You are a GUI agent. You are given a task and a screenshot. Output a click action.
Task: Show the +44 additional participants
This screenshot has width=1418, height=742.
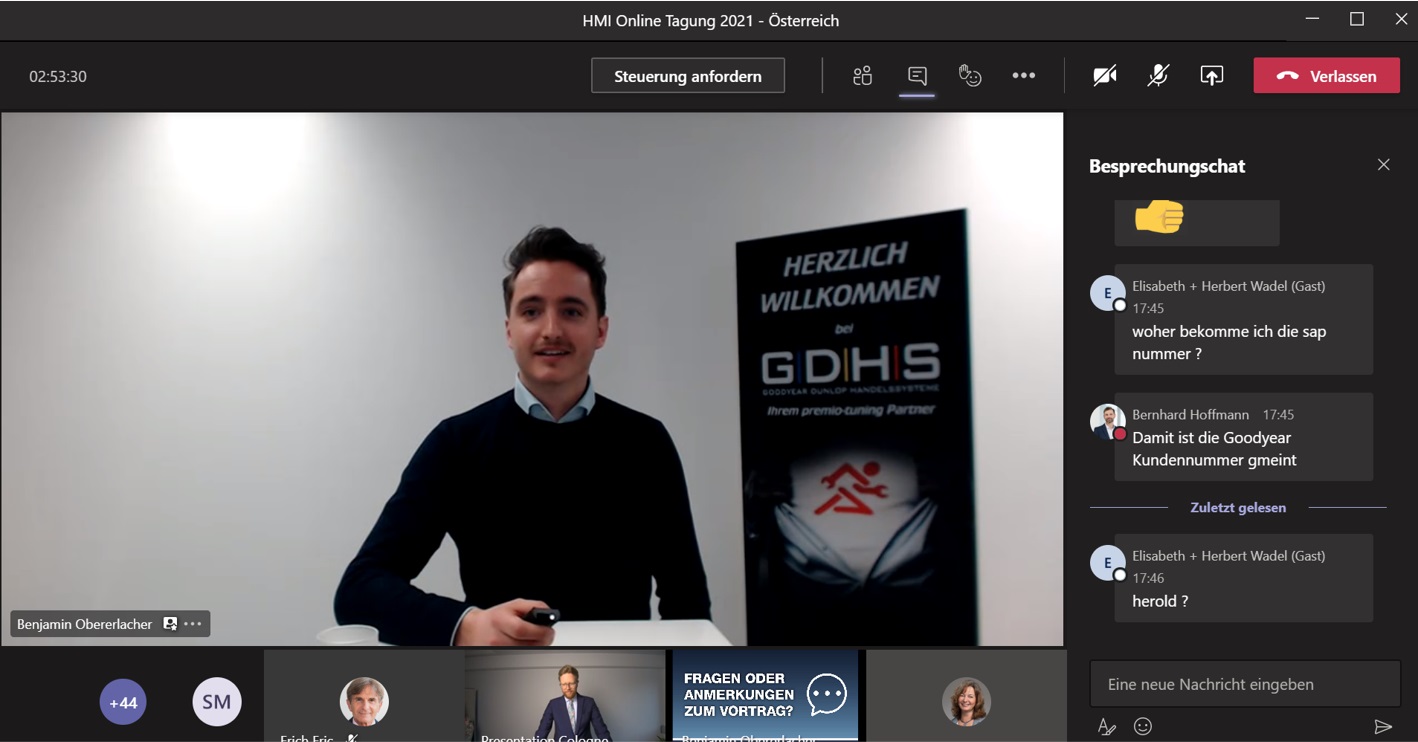[x=123, y=702]
